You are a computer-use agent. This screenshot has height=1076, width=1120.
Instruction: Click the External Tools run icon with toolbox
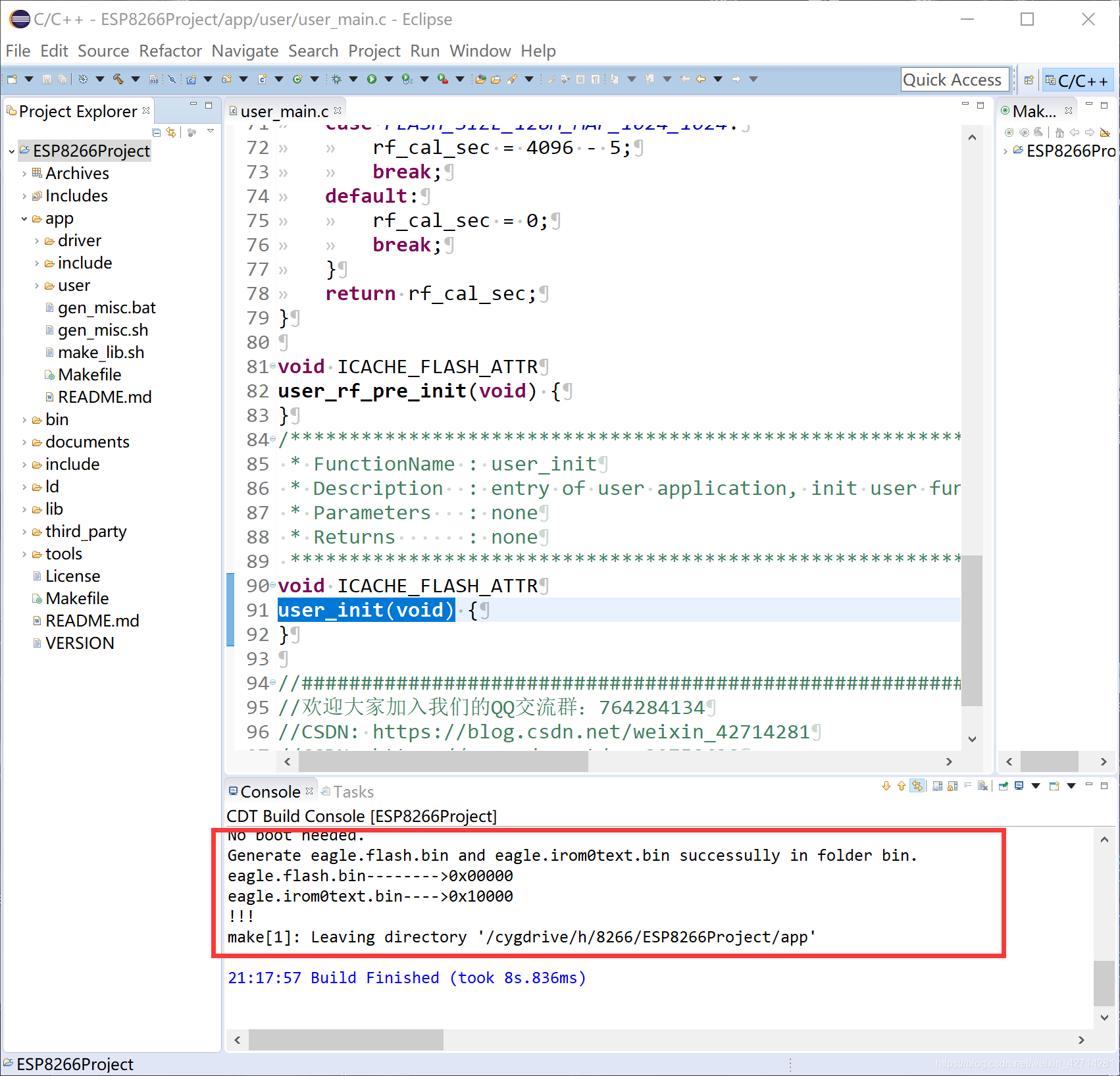click(x=443, y=80)
